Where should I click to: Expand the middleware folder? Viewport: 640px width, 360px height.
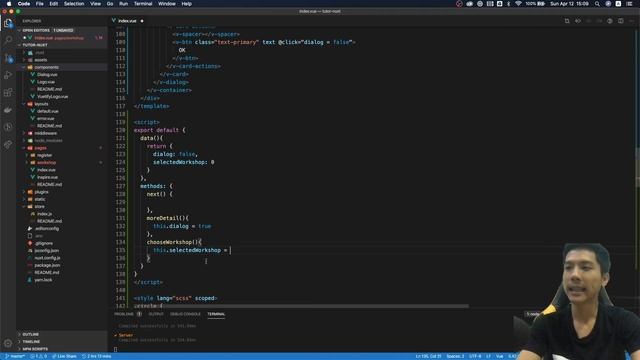[24, 133]
